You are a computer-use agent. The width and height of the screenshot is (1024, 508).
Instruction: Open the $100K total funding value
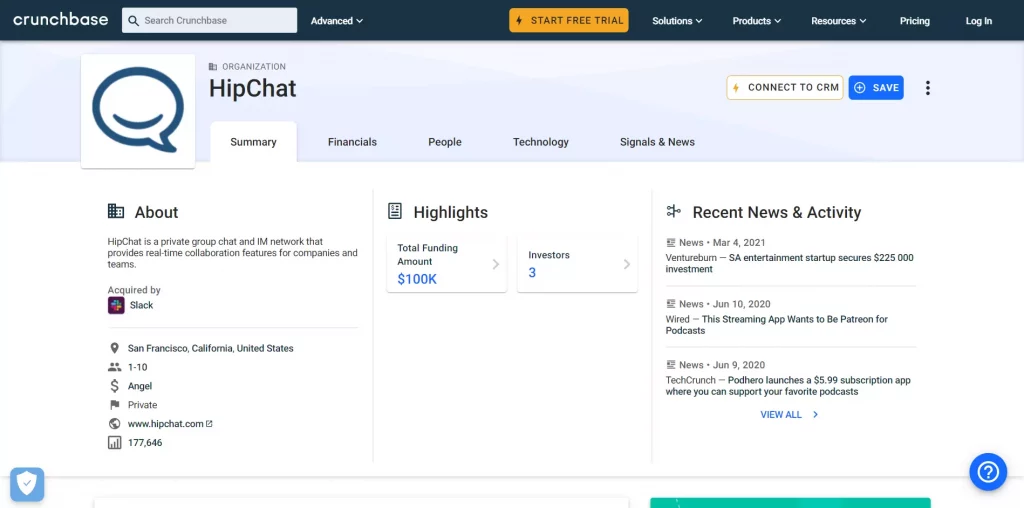(x=417, y=279)
